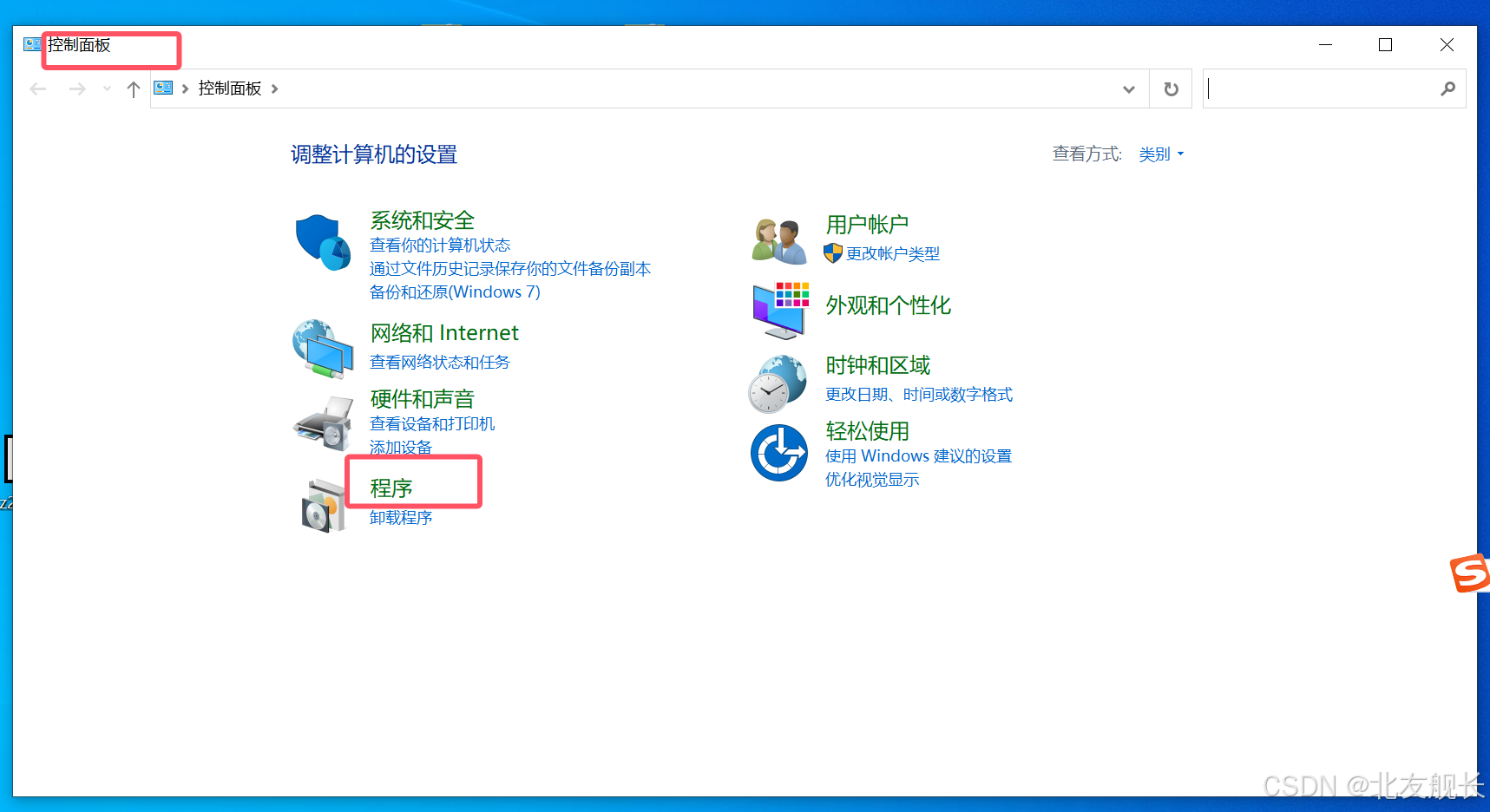Open the 时钟和区域 clock icon
The image size is (1490, 812).
coord(778,383)
